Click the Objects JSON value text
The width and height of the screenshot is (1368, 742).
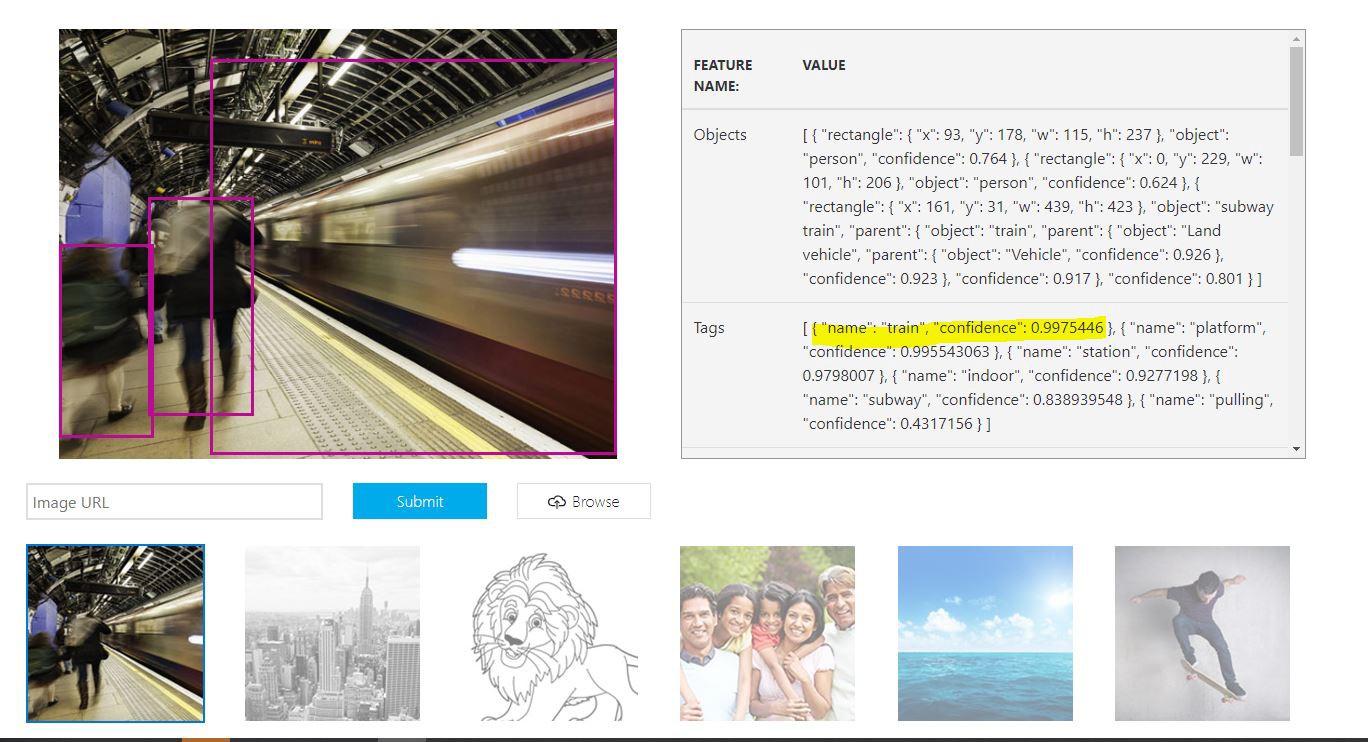[1038, 206]
